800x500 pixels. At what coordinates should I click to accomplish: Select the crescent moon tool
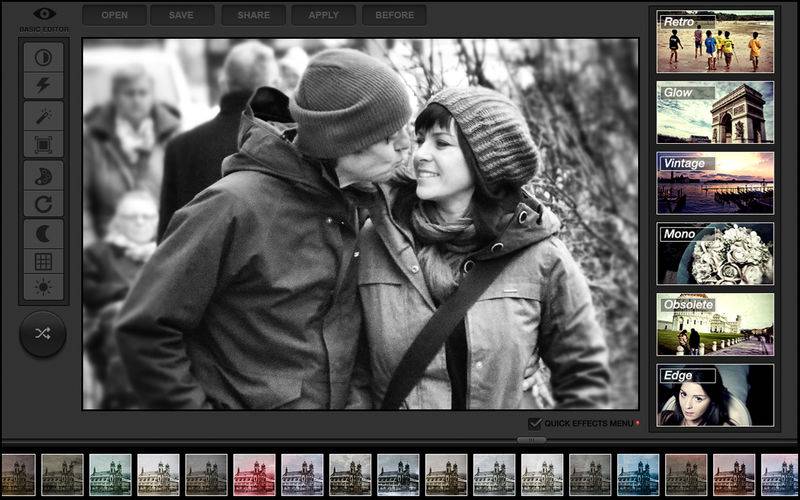[43, 234]
